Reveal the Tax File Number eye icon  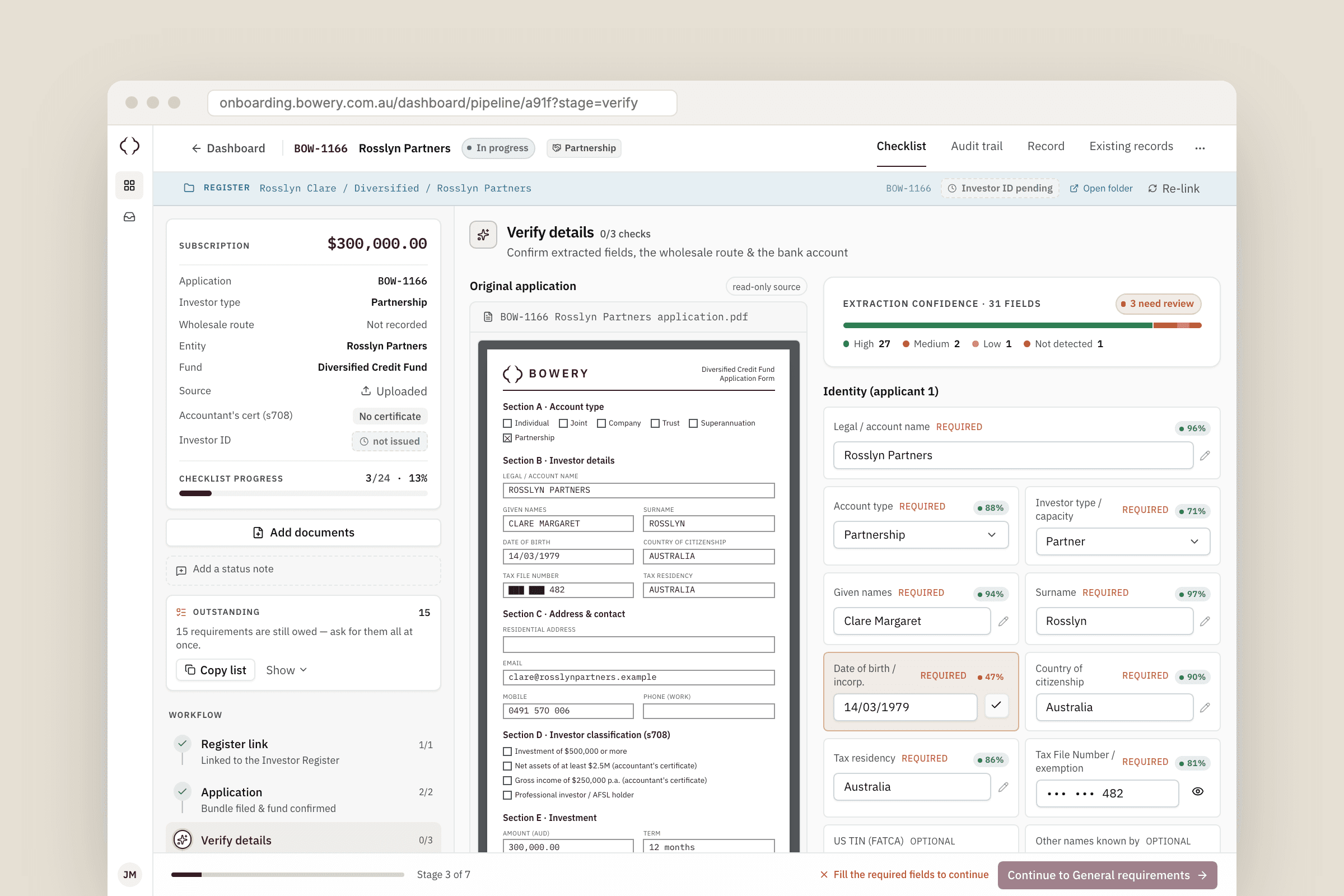[x=1198, y=791]
